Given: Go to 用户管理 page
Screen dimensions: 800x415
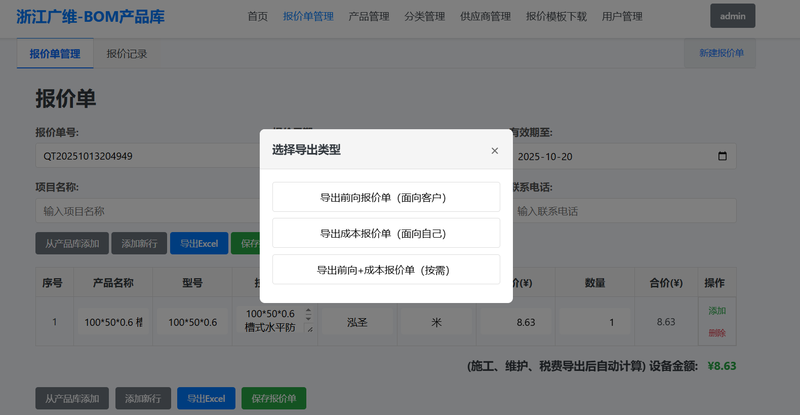Looking at the screenshot, I should pyautogui.click(x=622, y=17).
